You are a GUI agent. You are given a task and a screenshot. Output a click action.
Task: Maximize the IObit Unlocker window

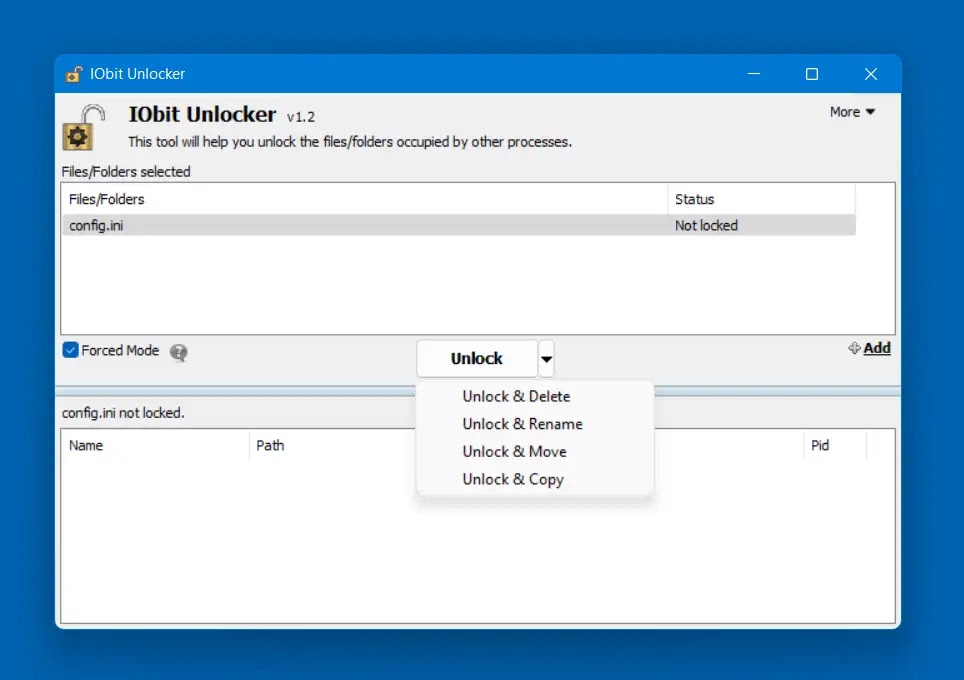(812, 74)
